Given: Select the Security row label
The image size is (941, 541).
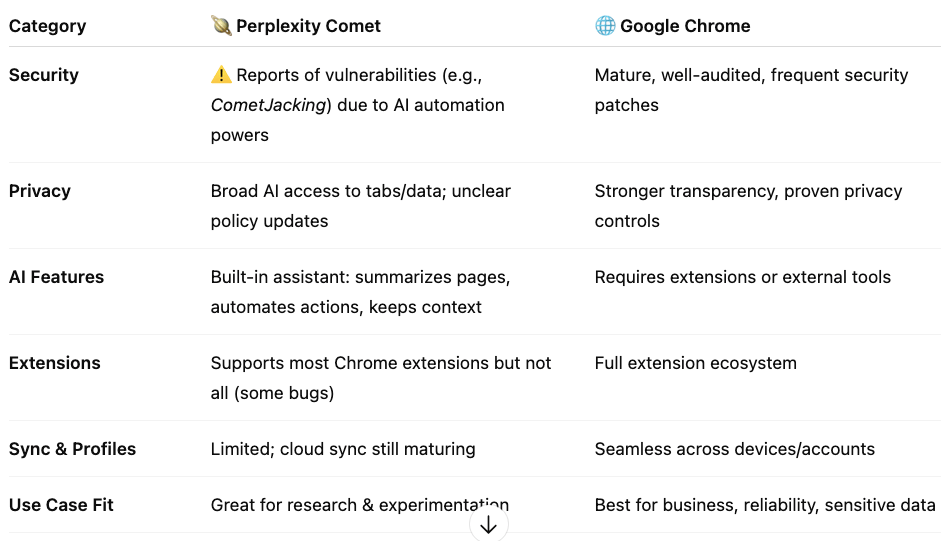Looking at the screenshot, I should [43, 75].
